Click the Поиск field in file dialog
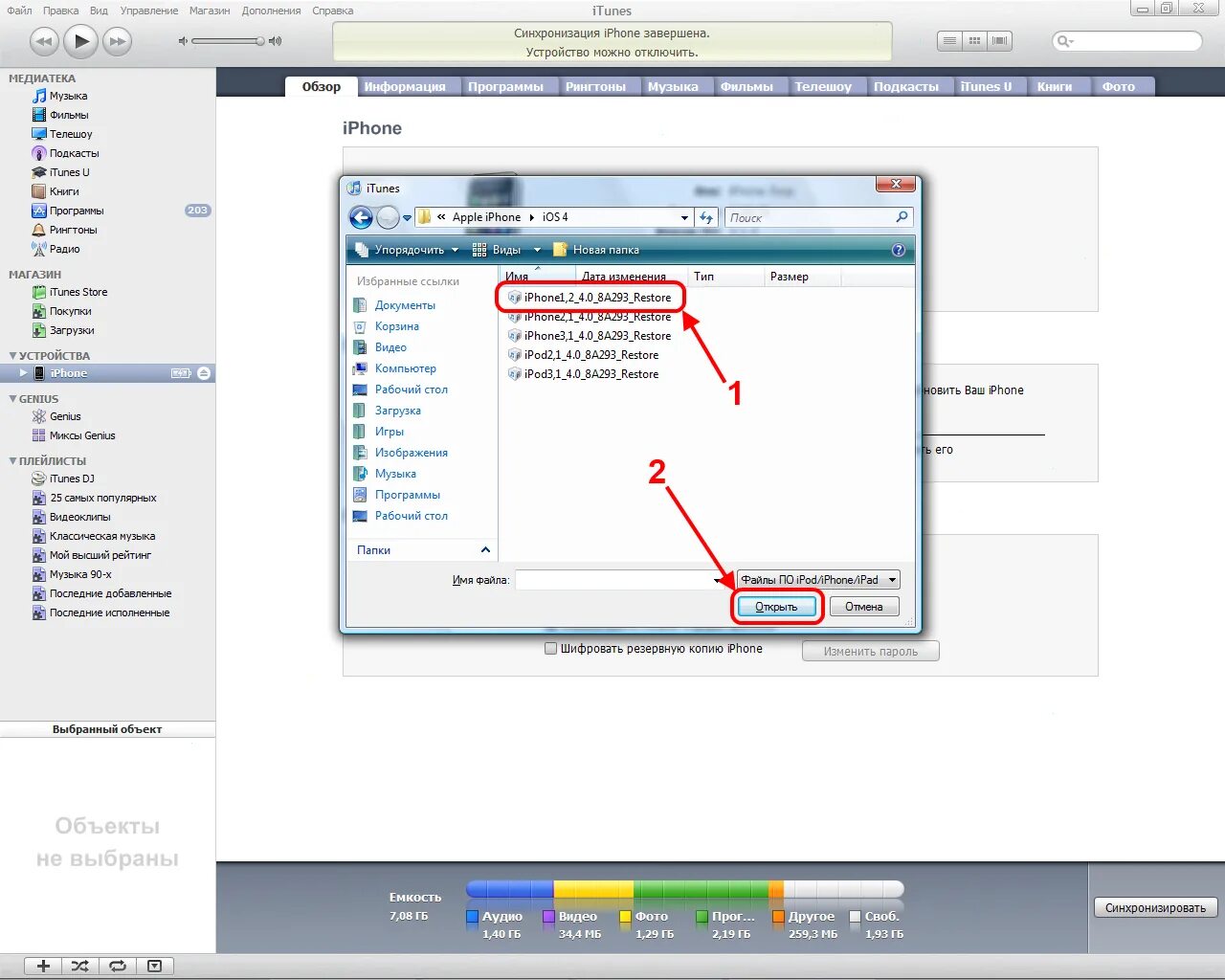This screenshot has height=980, width=1225. (x=818, y=218)
